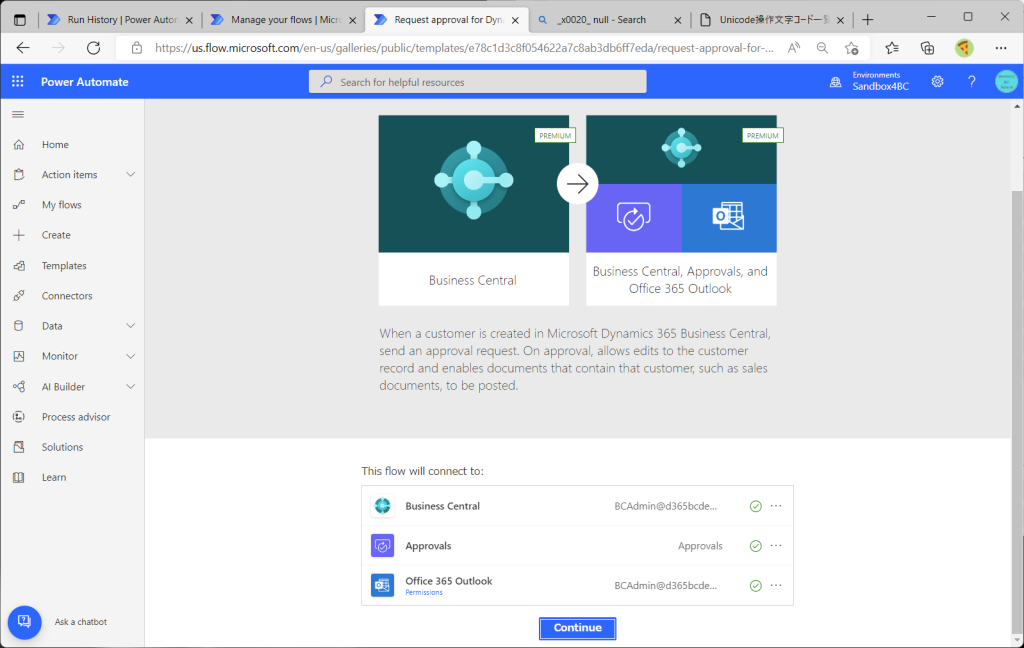Click the Power Automate title link
Image resolution: width=1024 pixels, height=648 pixels.
click(85, 82)
